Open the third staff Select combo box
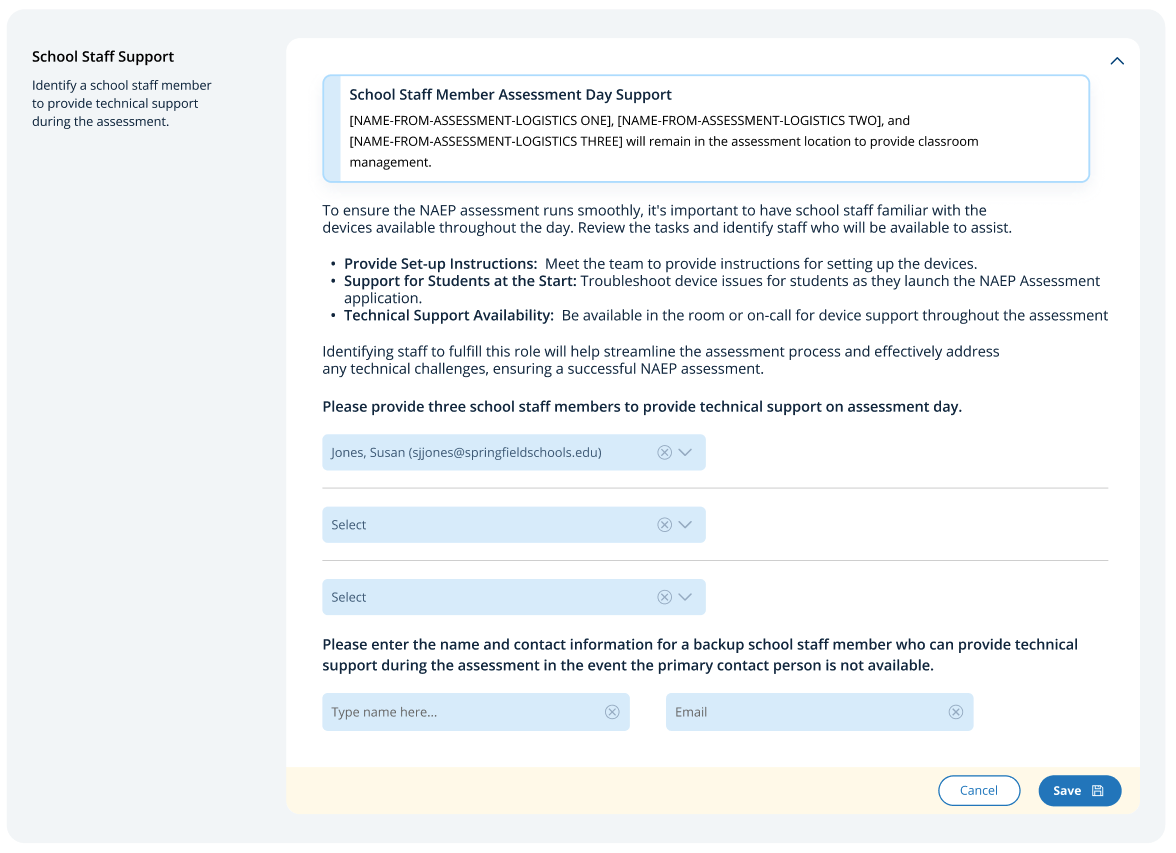 coord(490,597)
